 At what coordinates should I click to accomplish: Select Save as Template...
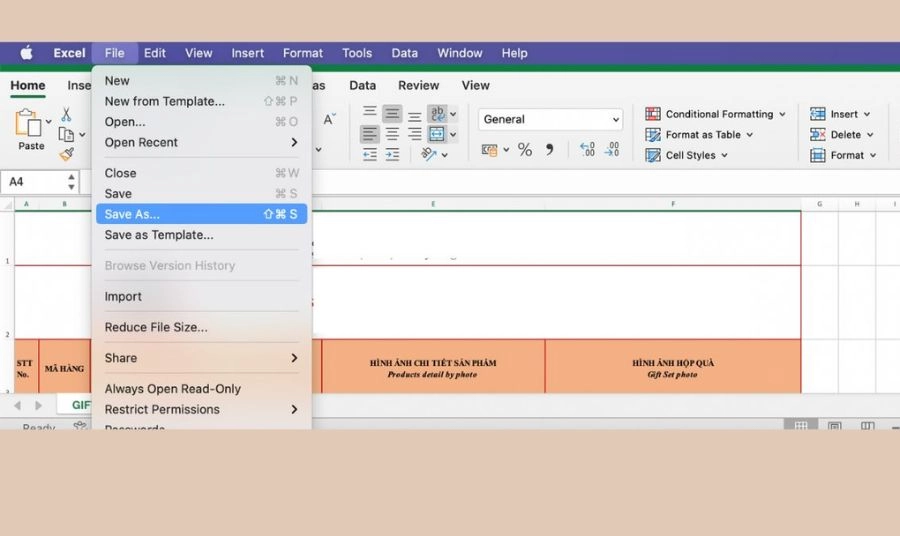point(201,235)
